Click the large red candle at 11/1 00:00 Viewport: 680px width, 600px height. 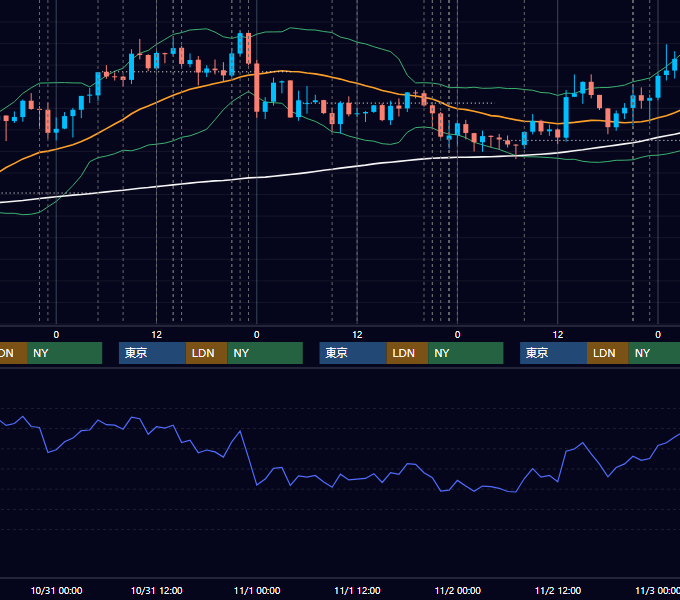tap(257, 88)
